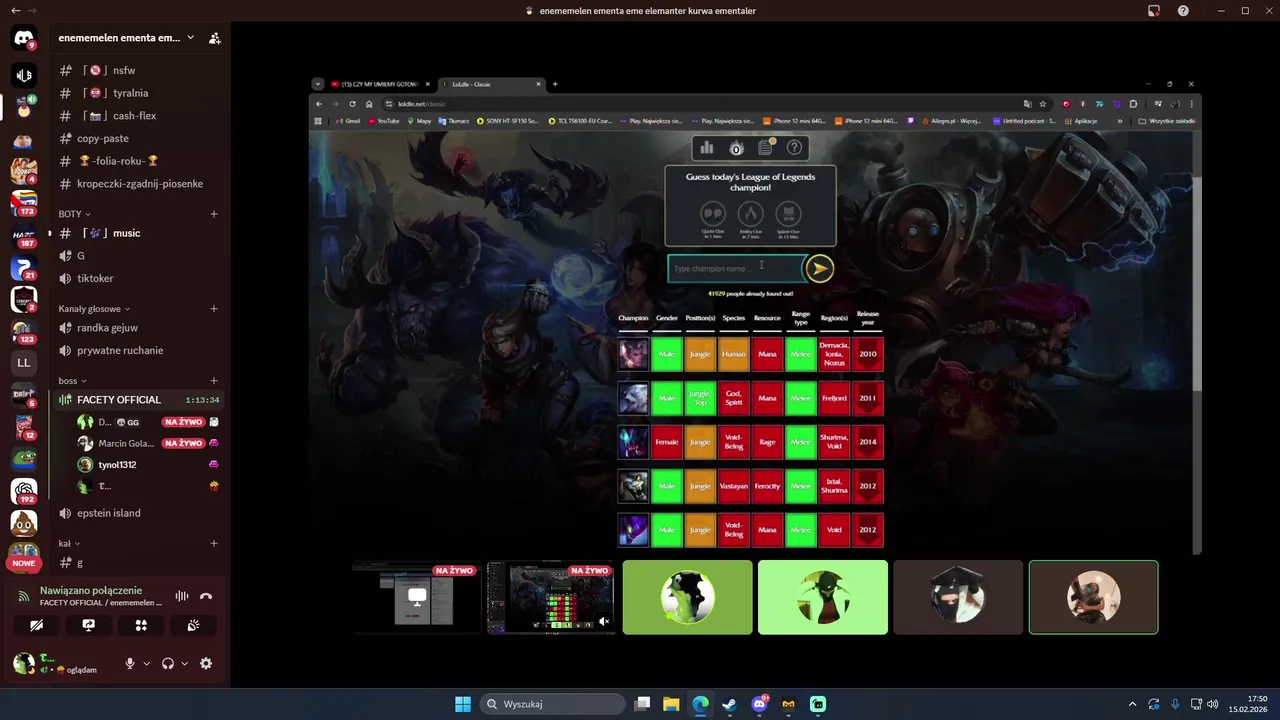Viewport: 1280px width, 720px height.
Task: Open the FACETY OFFICIAL voice channel
Action: pyautogui.click(x=138, y=400)
